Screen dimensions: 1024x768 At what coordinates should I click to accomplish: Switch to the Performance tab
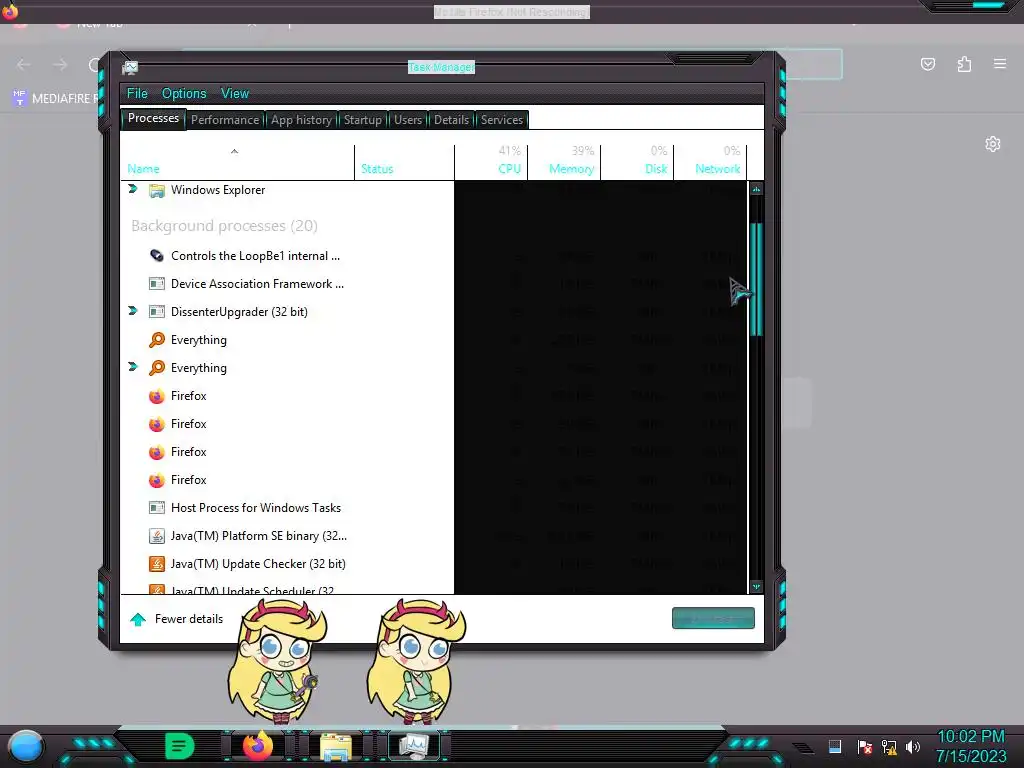tap(225, 120)
